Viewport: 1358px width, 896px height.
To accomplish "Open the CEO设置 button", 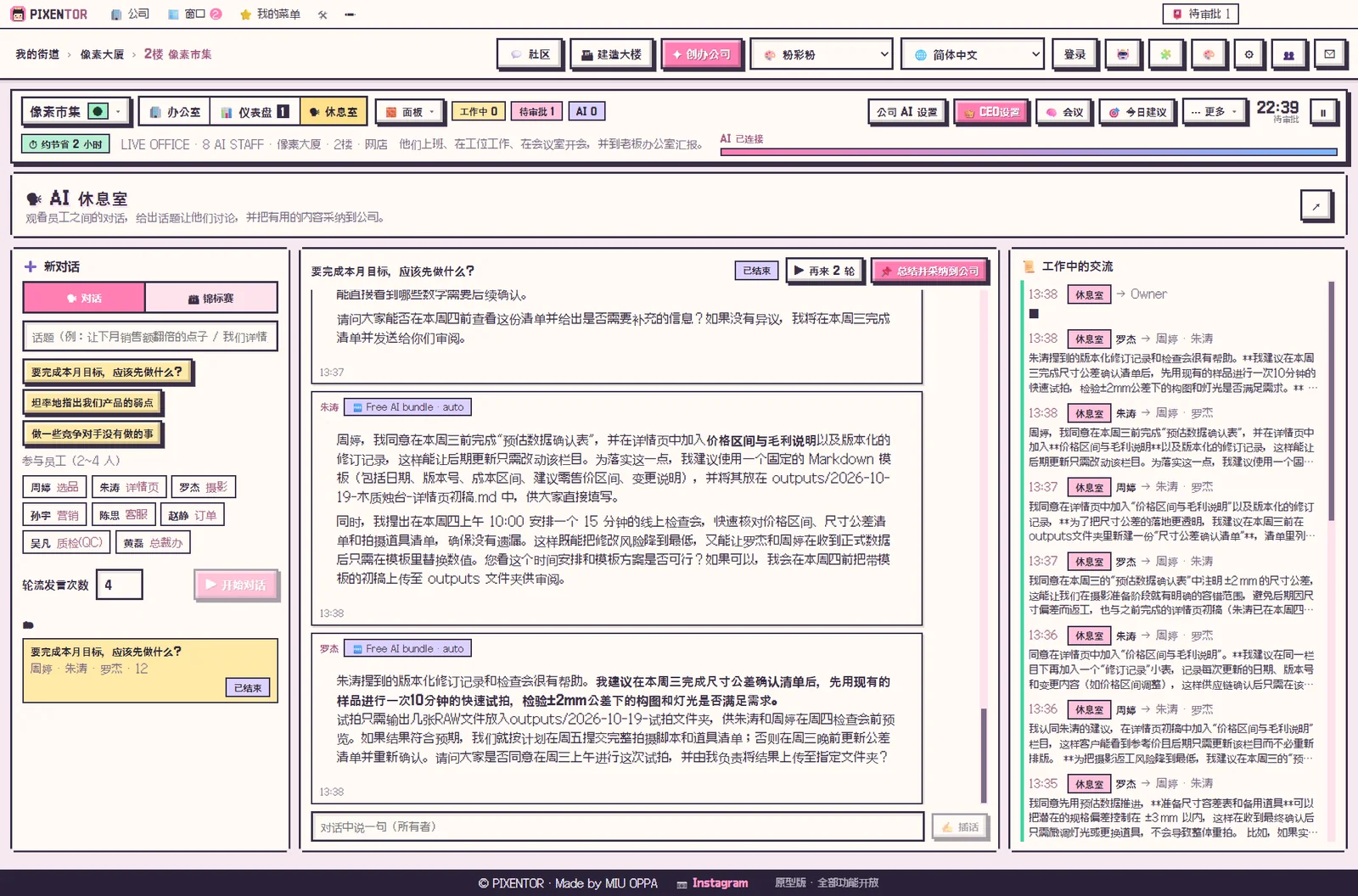I will pos(990,112).
